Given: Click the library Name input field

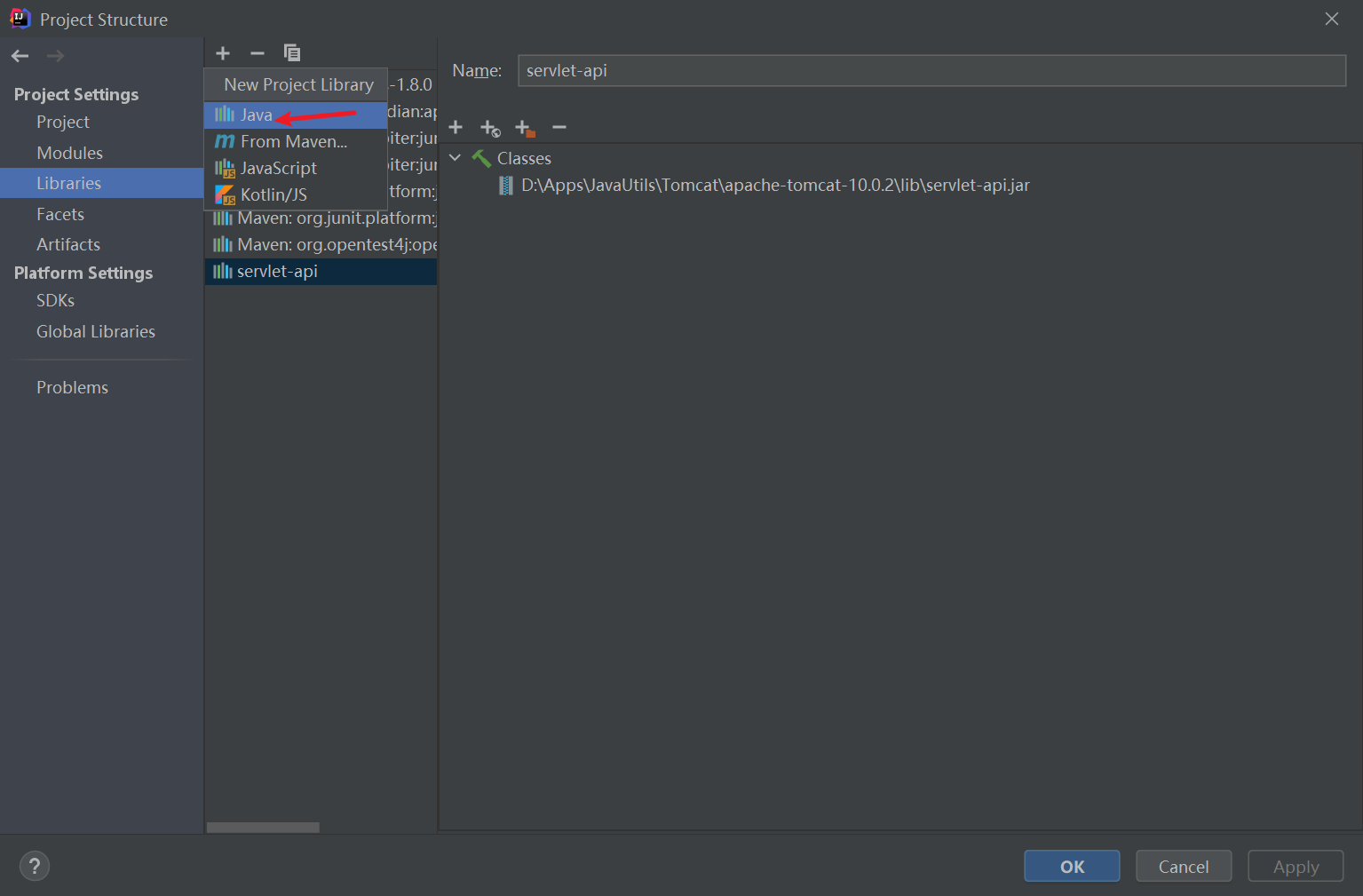Looking at the screenshot, I should click(x=931, y=70).
